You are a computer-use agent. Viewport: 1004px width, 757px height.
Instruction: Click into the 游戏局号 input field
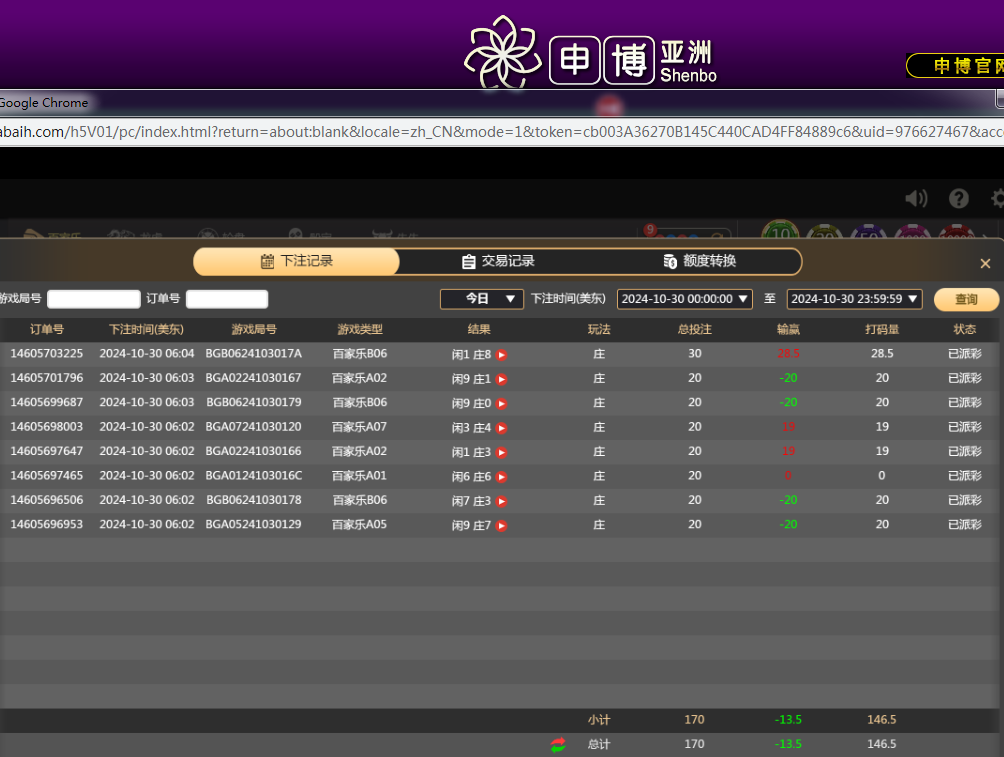click(x=94, y=299)
